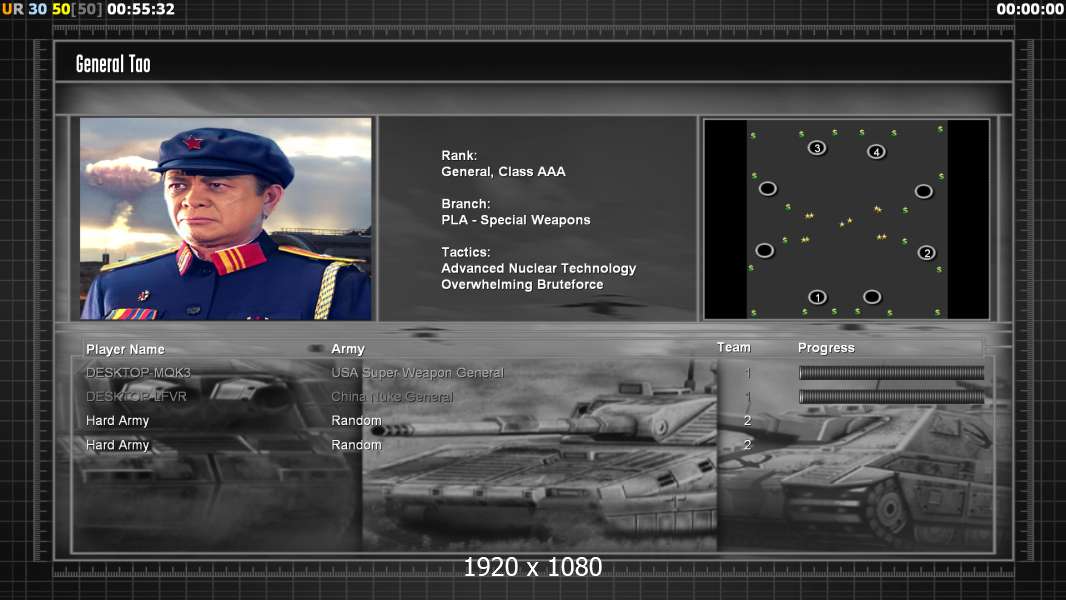The image size is (1066, 600).
Task: Click General Tao's portrait image
Action: click(x=226, y=219)
